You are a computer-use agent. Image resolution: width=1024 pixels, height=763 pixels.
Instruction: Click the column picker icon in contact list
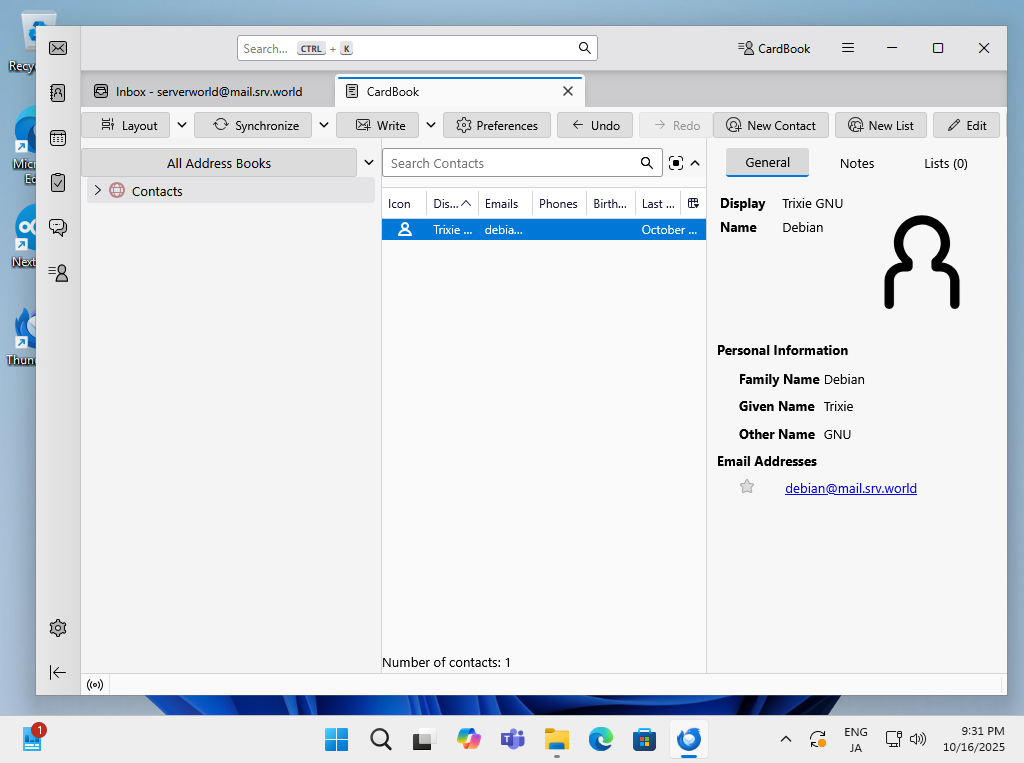coord(693,203)
